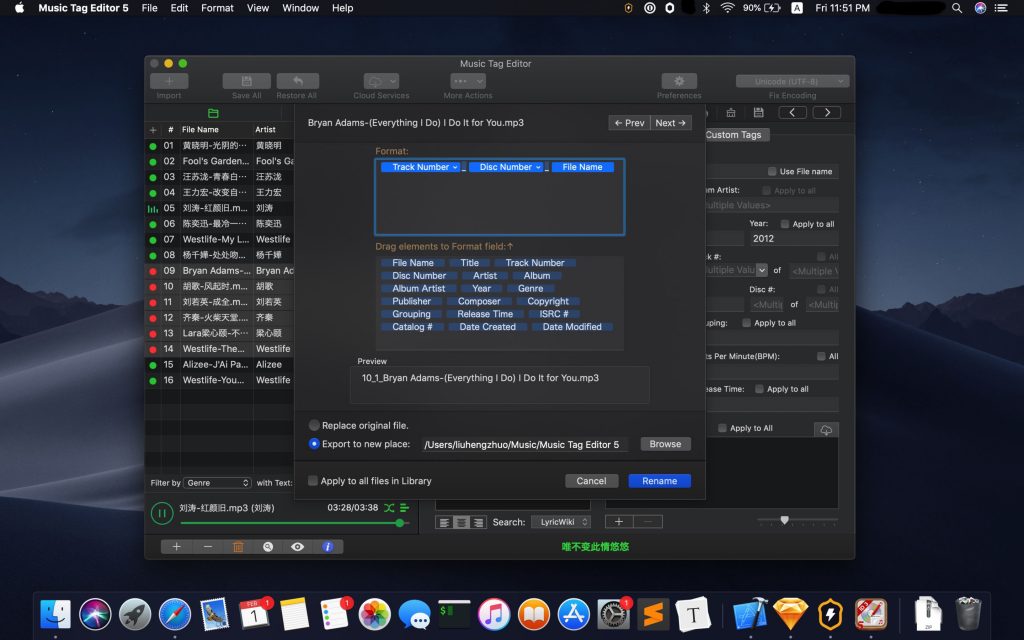Align lyrics right
Viewport: 1024px width, 640px height.
(478, 522)
